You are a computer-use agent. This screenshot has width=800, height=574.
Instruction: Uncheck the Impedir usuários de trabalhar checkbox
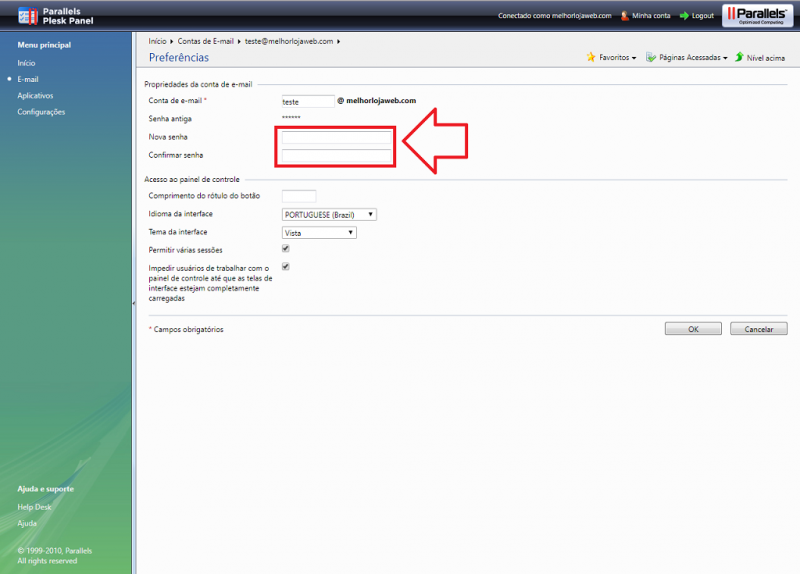286,266
